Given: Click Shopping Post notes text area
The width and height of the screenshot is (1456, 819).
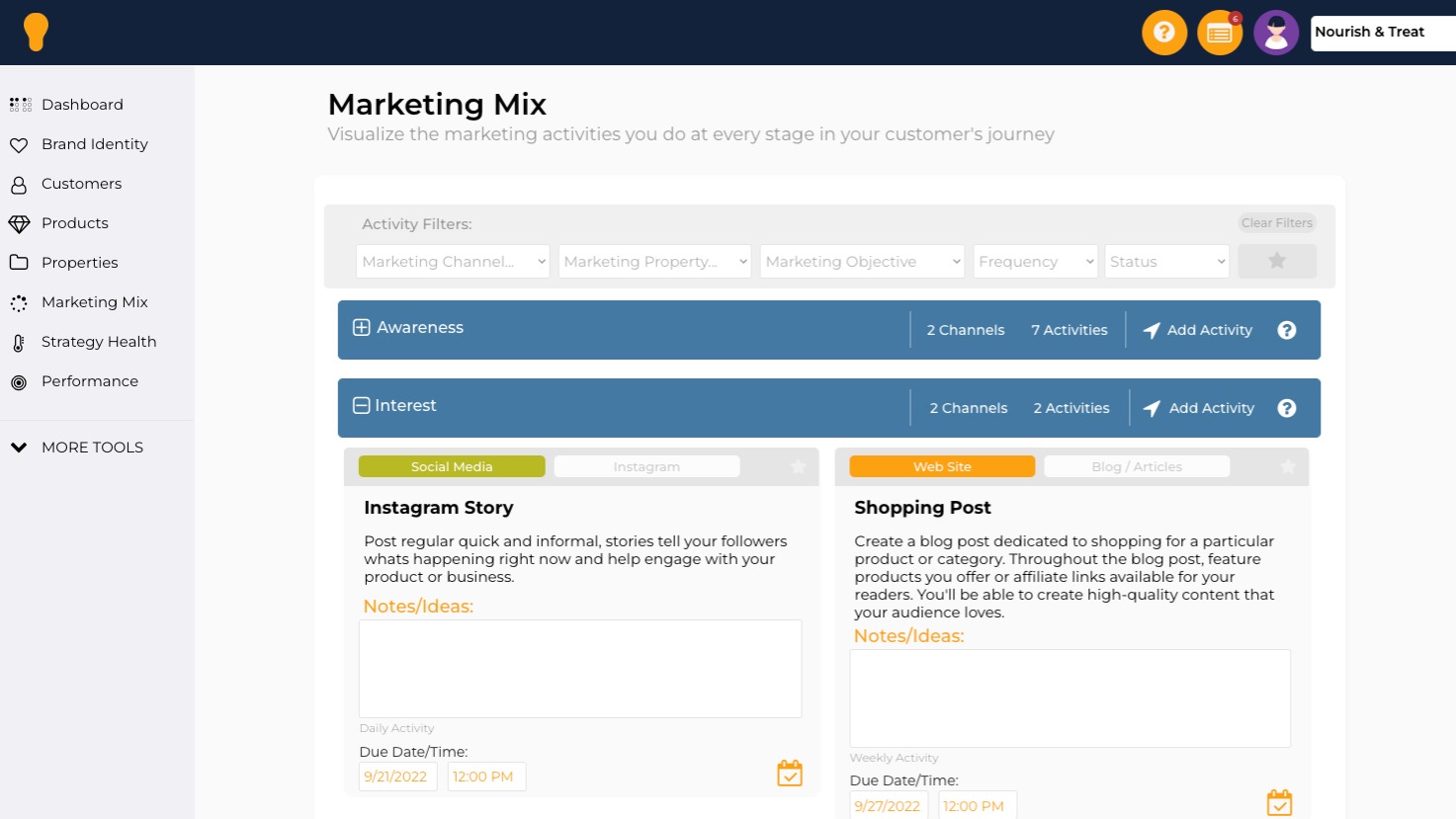Looking at the screenshot, I should click(x=1071, y=698).
